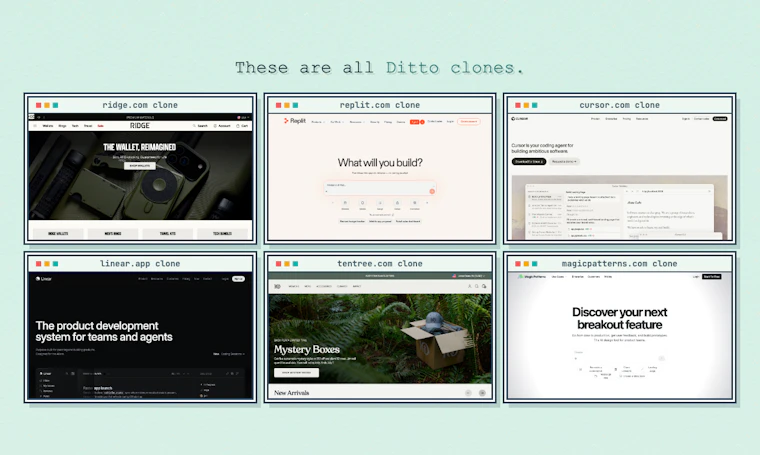Focus the prompt input in magicpatterns.com clone
This screenshot has height=455, width=760.
pyautogui.click(x=619, y=356)
